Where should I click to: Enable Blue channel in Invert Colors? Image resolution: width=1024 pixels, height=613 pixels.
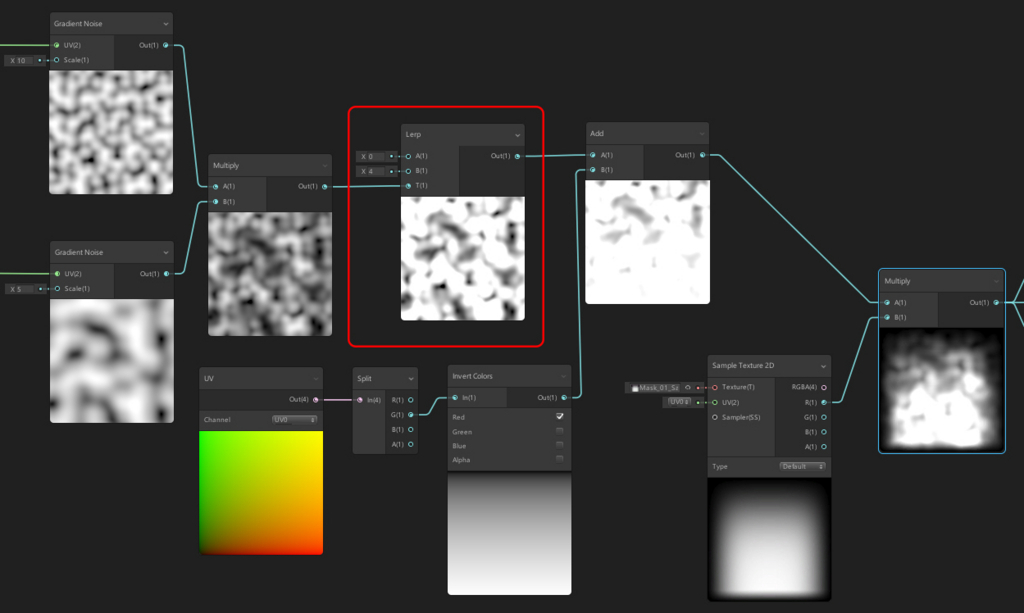560,445
